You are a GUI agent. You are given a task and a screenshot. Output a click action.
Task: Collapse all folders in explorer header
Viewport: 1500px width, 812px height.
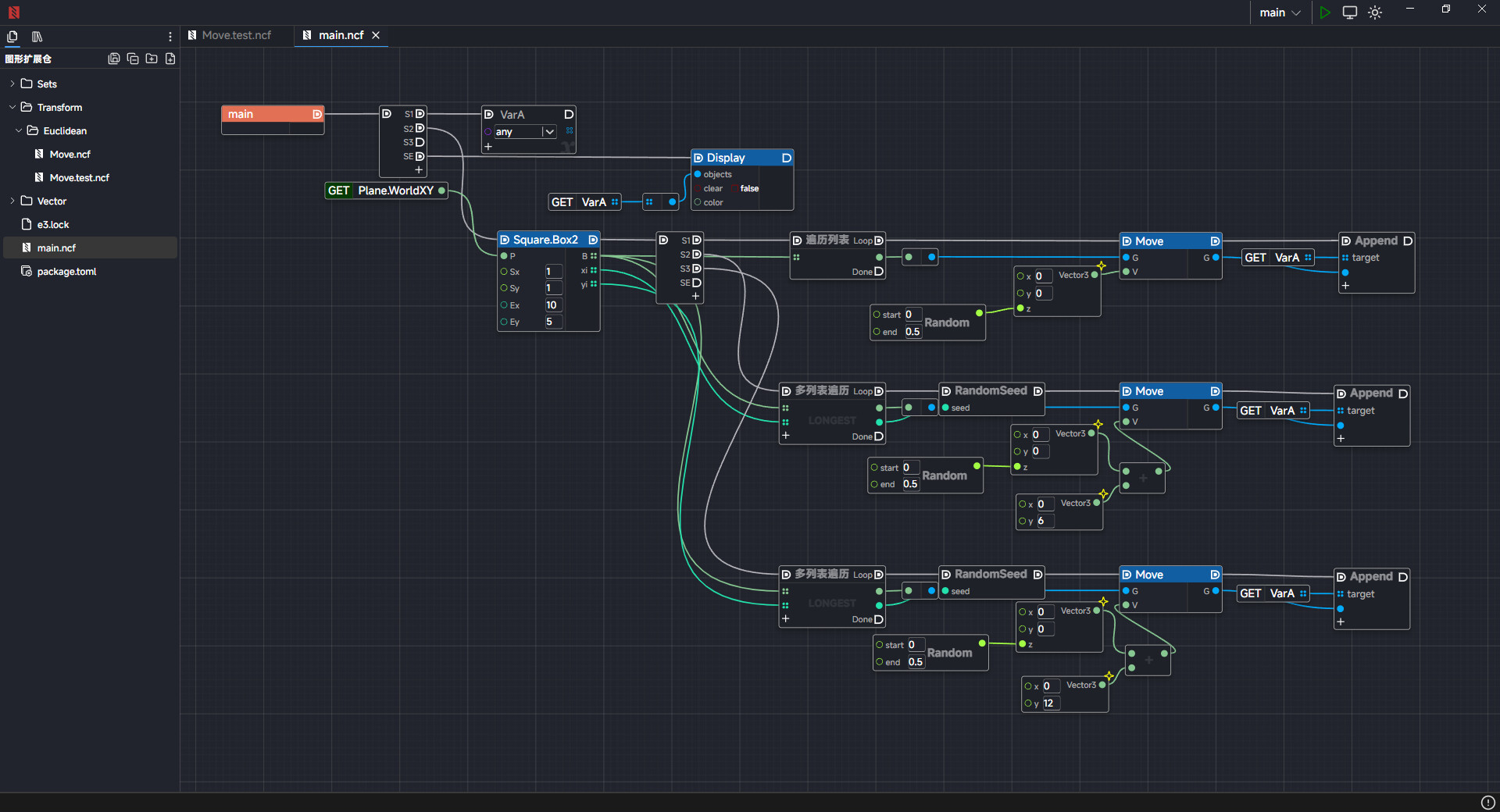point(133,59)
